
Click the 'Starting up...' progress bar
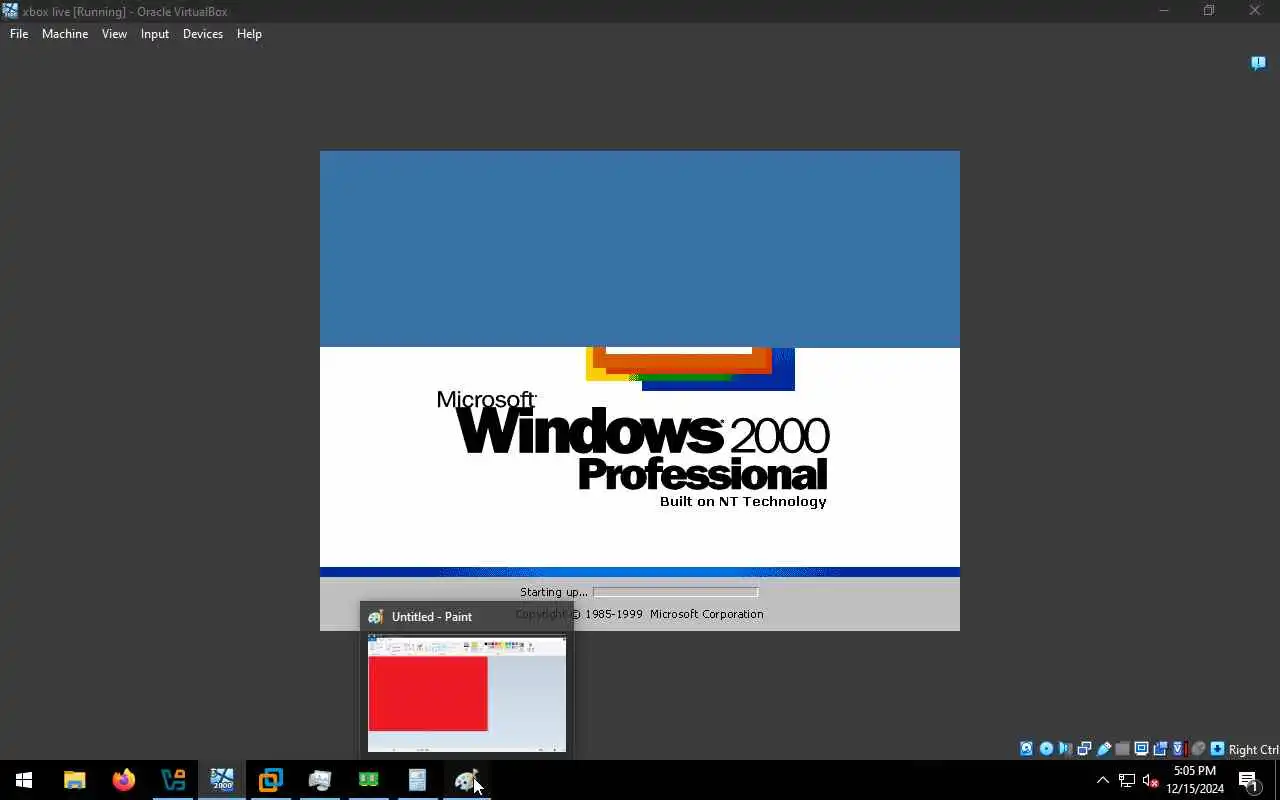click(x=675, y=592)
